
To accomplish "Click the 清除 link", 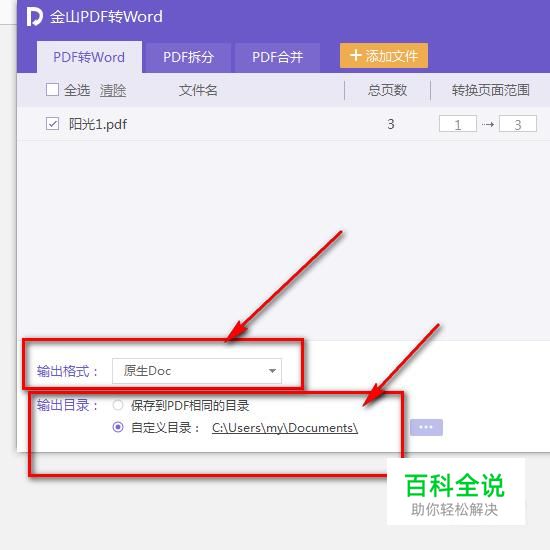I will pyautogui.click(x=113, y=90).
